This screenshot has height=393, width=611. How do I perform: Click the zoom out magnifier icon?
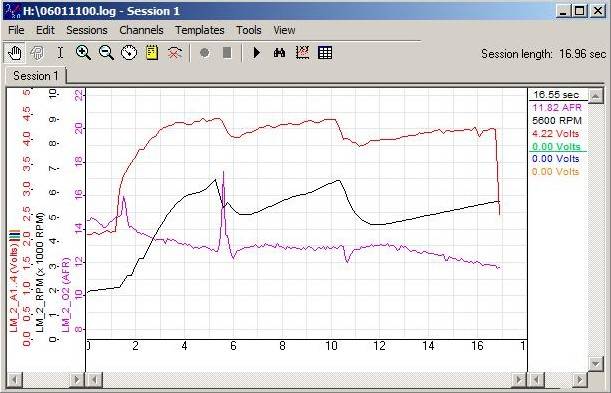[106, 53]
